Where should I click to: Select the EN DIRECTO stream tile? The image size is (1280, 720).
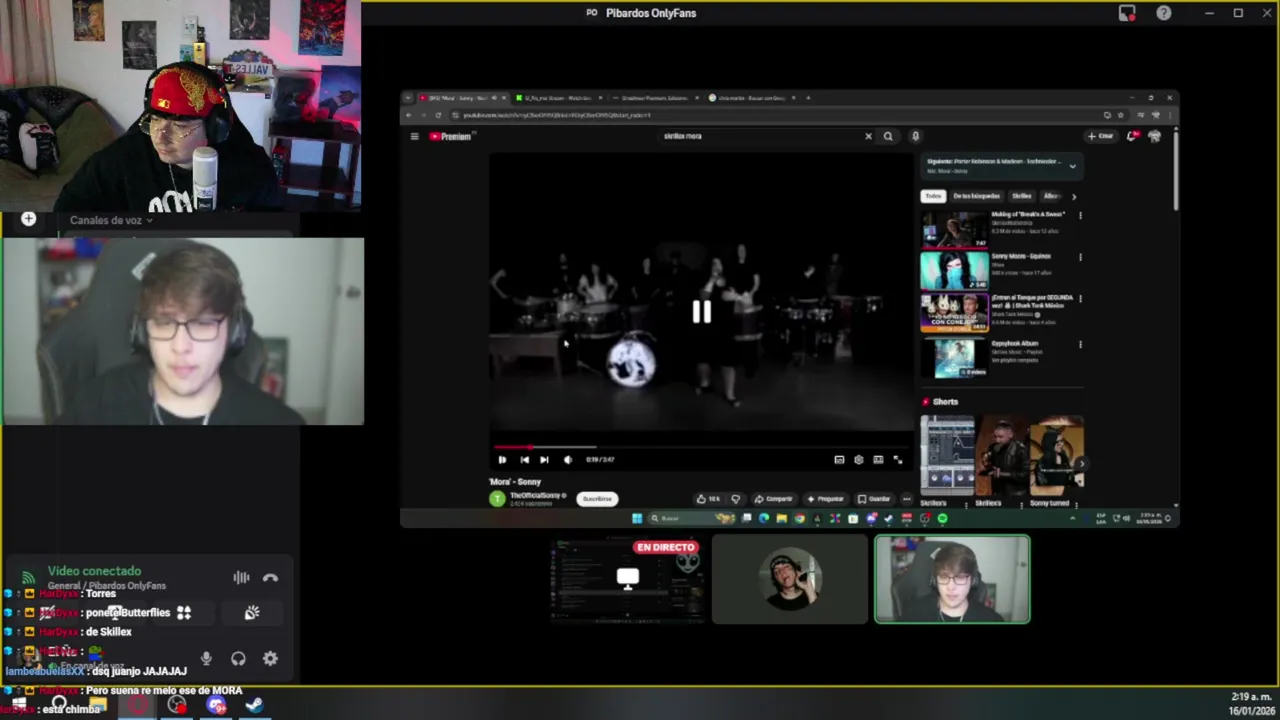[627, 579]
